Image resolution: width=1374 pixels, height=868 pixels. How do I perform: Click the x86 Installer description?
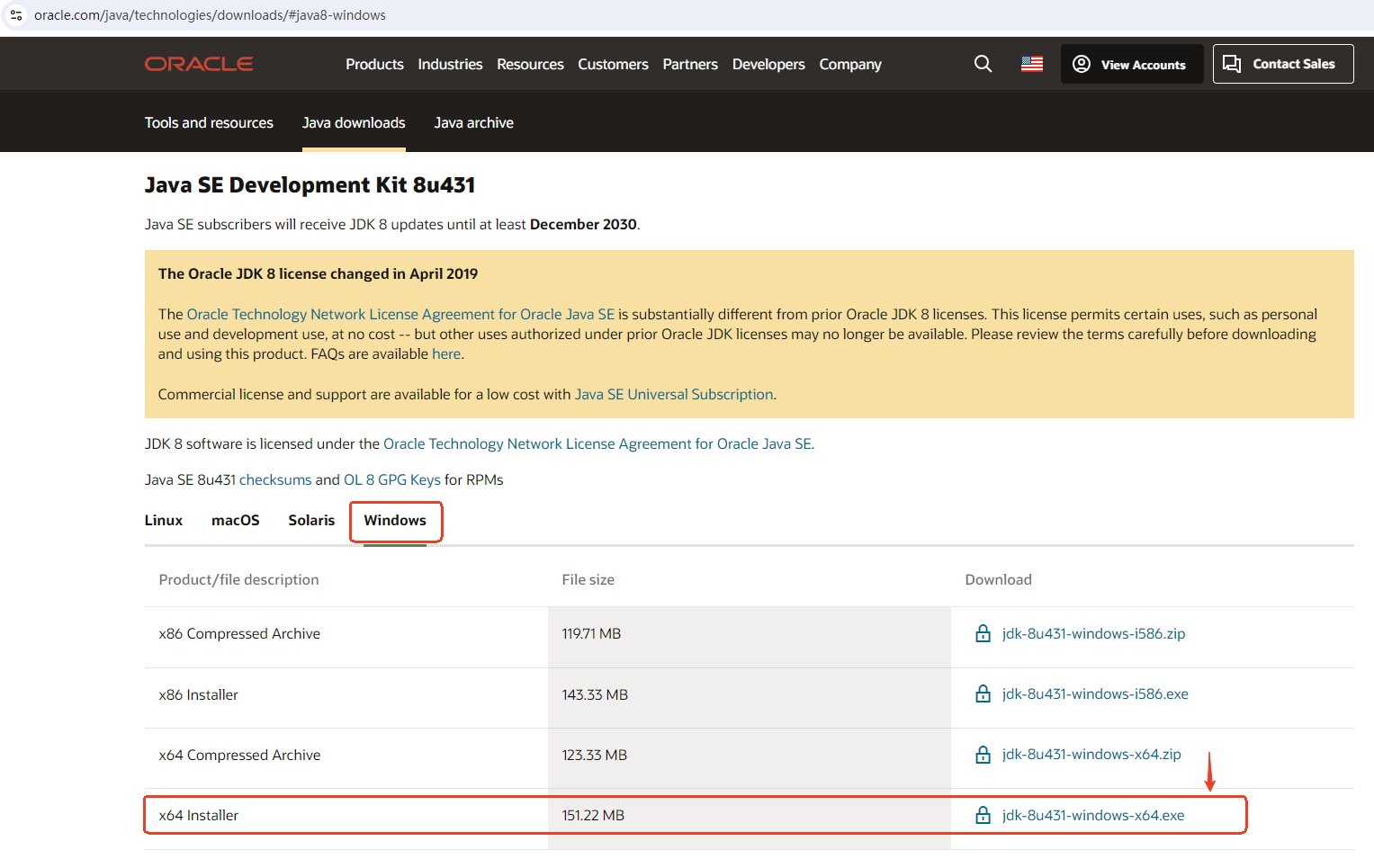[x=198, y=694]
